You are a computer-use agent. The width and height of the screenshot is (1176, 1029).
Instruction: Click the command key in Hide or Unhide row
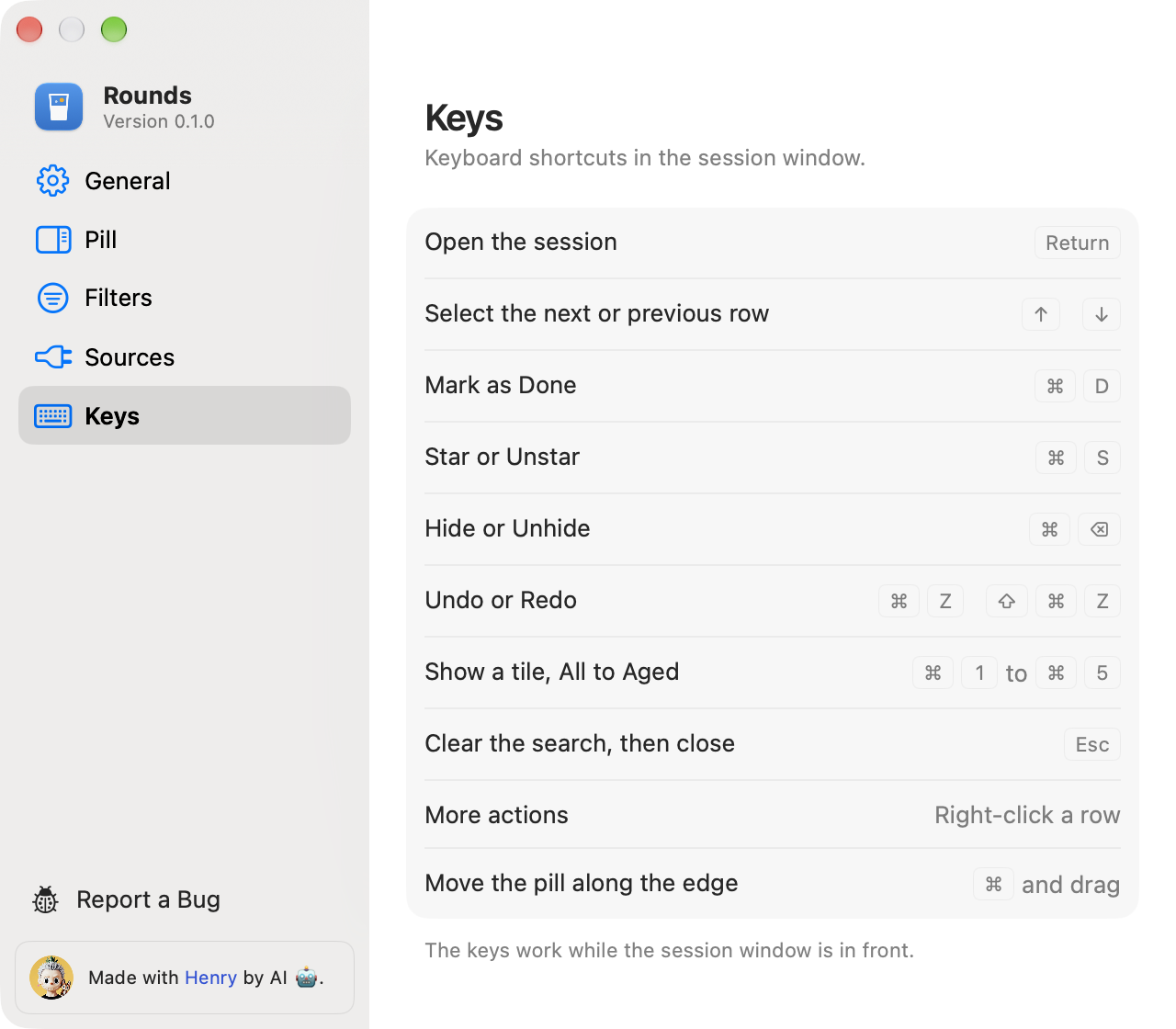[x=1050, y=529]
